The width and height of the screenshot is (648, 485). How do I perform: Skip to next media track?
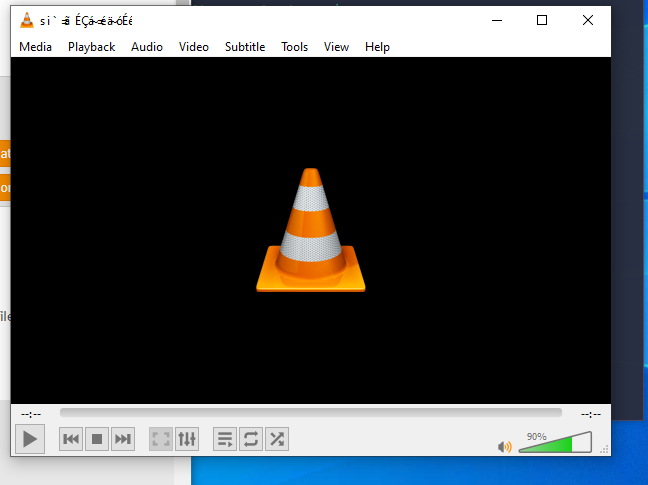click(x=123, y=439)
